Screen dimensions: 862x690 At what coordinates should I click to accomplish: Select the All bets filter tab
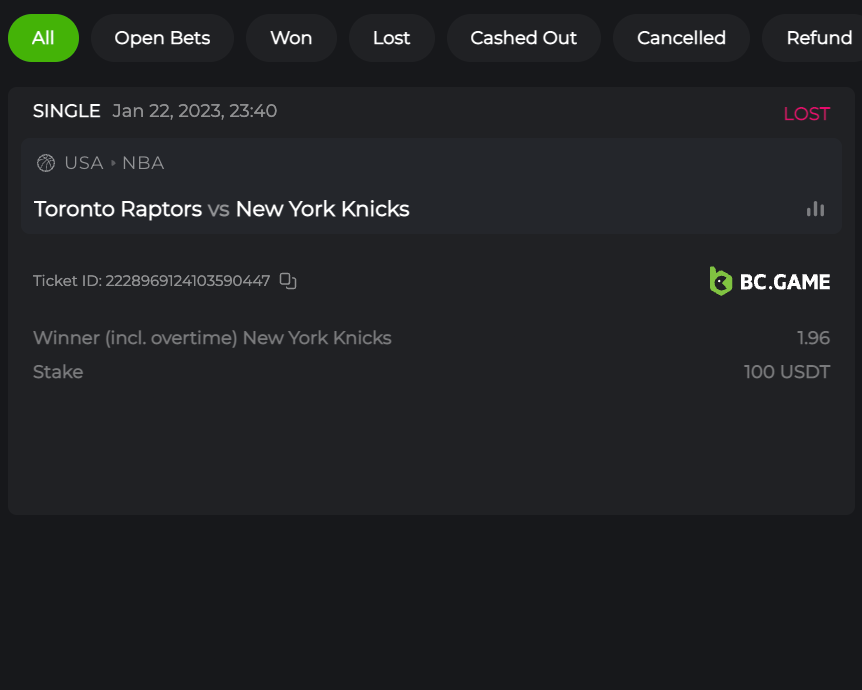click(x=43, y=38)
